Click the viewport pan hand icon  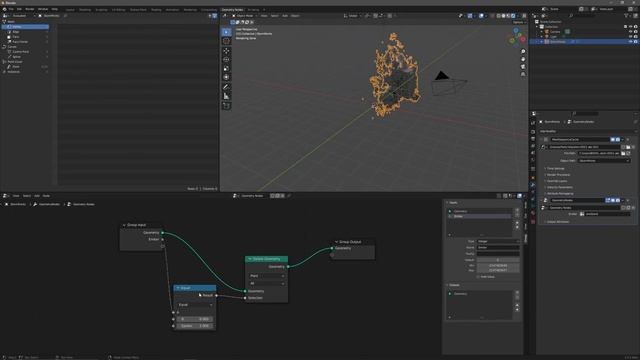tap(523, 59)
